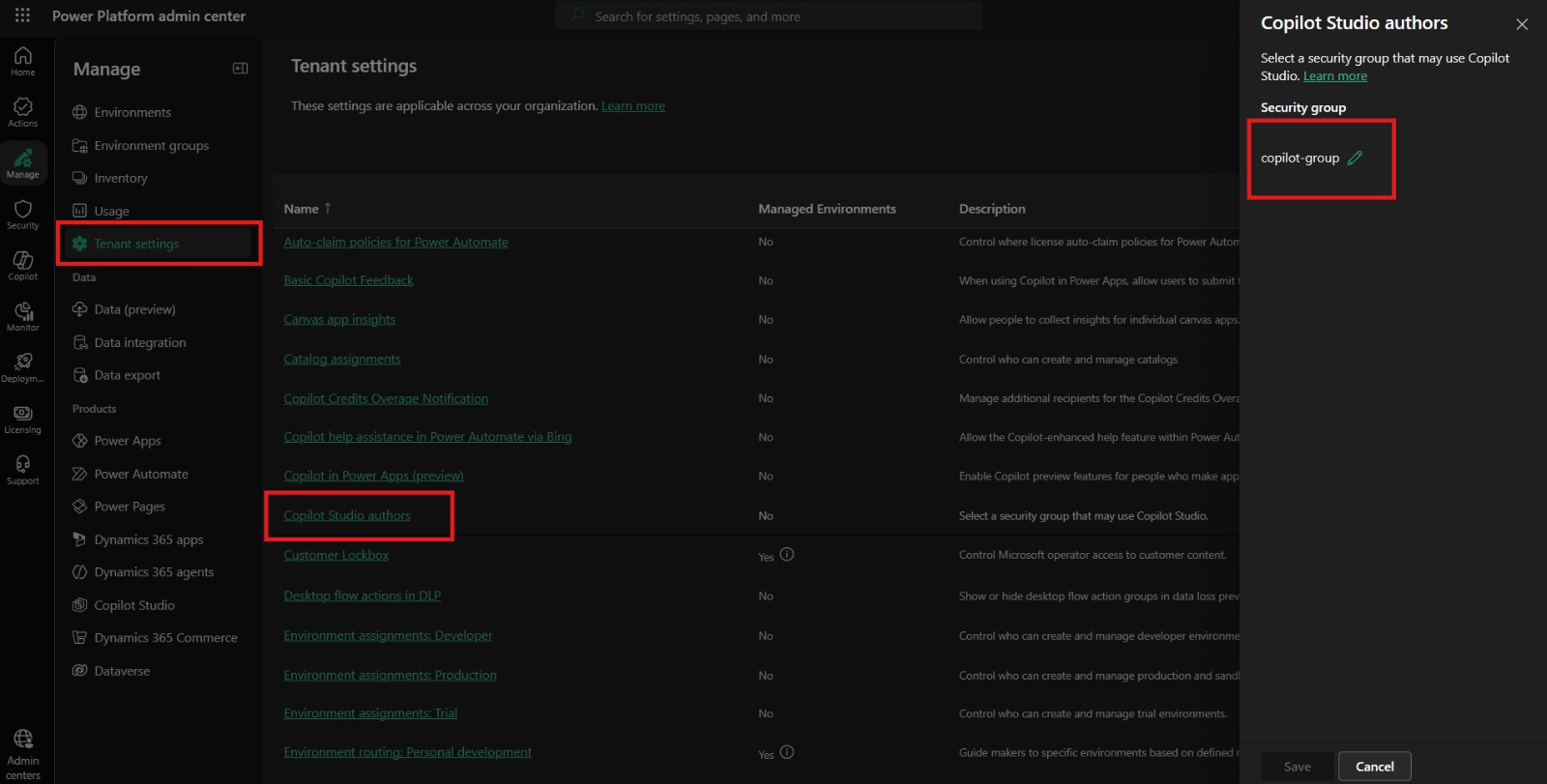This screenshot has height=784, width=1547.
Task: Open Admin centers at rail bottom
Action: [22, 755]
